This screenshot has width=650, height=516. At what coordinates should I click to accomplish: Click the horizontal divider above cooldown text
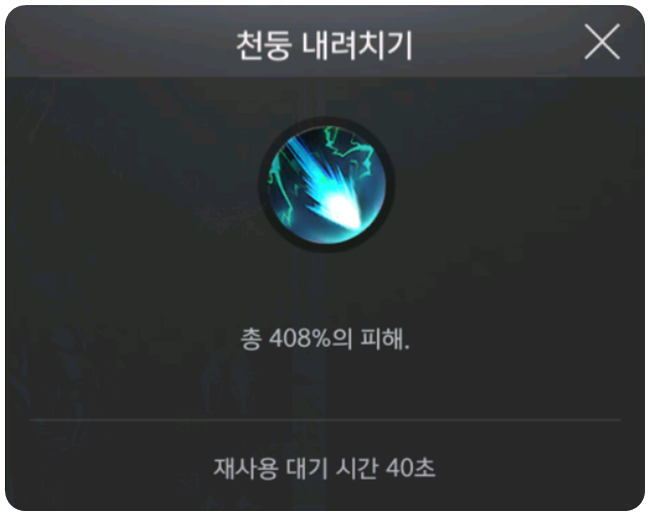[325, 420]
